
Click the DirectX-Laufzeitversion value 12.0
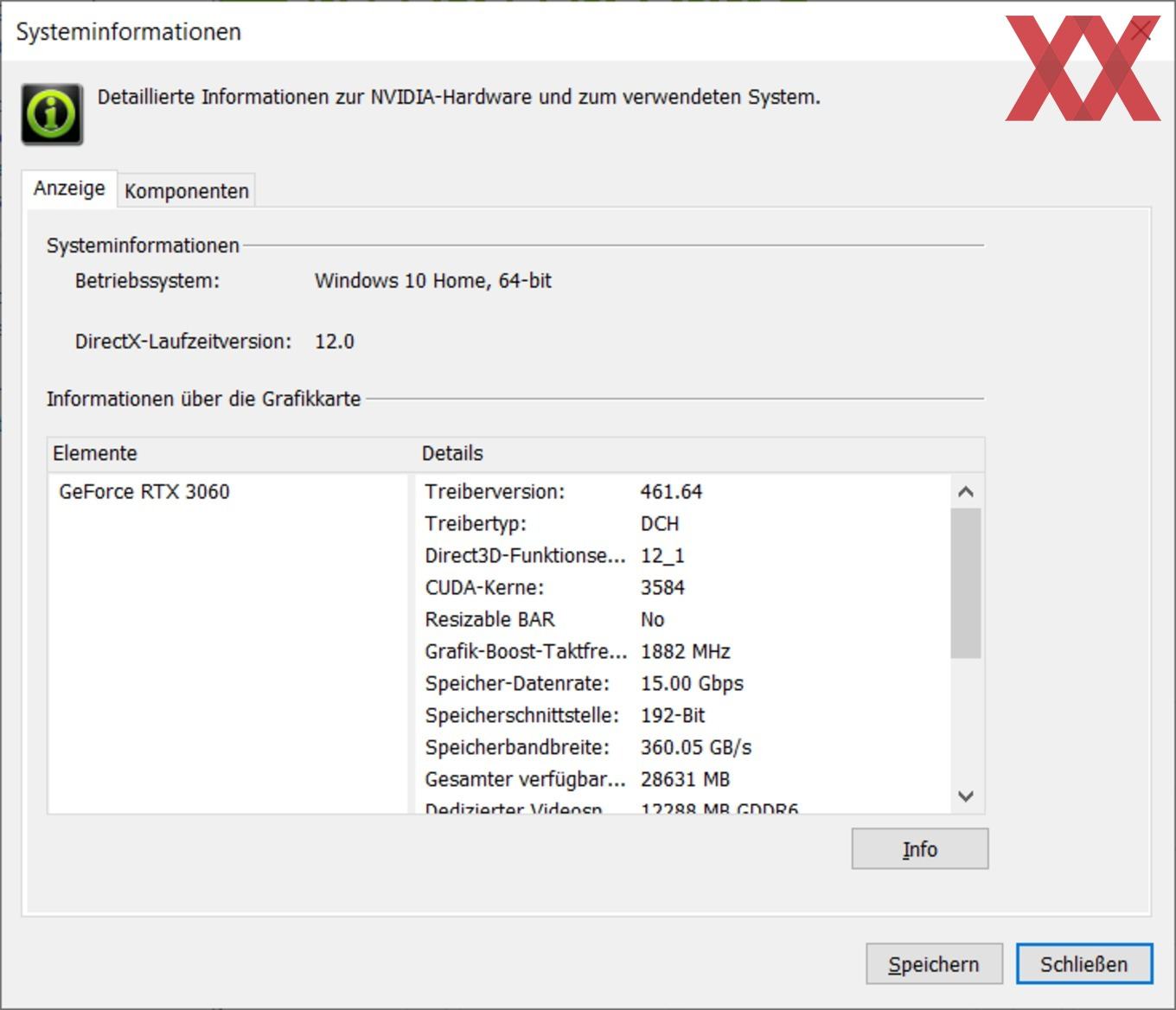335,342
